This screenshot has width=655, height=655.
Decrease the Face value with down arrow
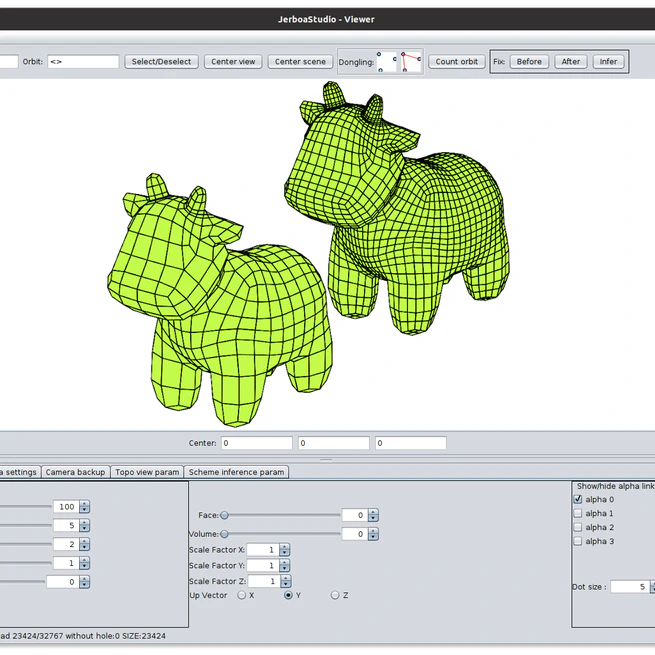coord(373,518)
